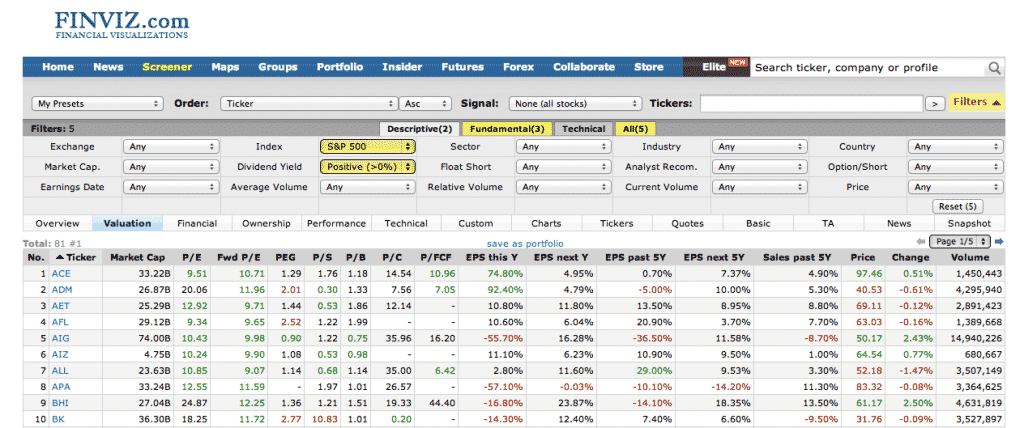Viewport: 1024px width, 428px height.
Task: Open the BHI ticker link
Action: [x=60, y=404]
